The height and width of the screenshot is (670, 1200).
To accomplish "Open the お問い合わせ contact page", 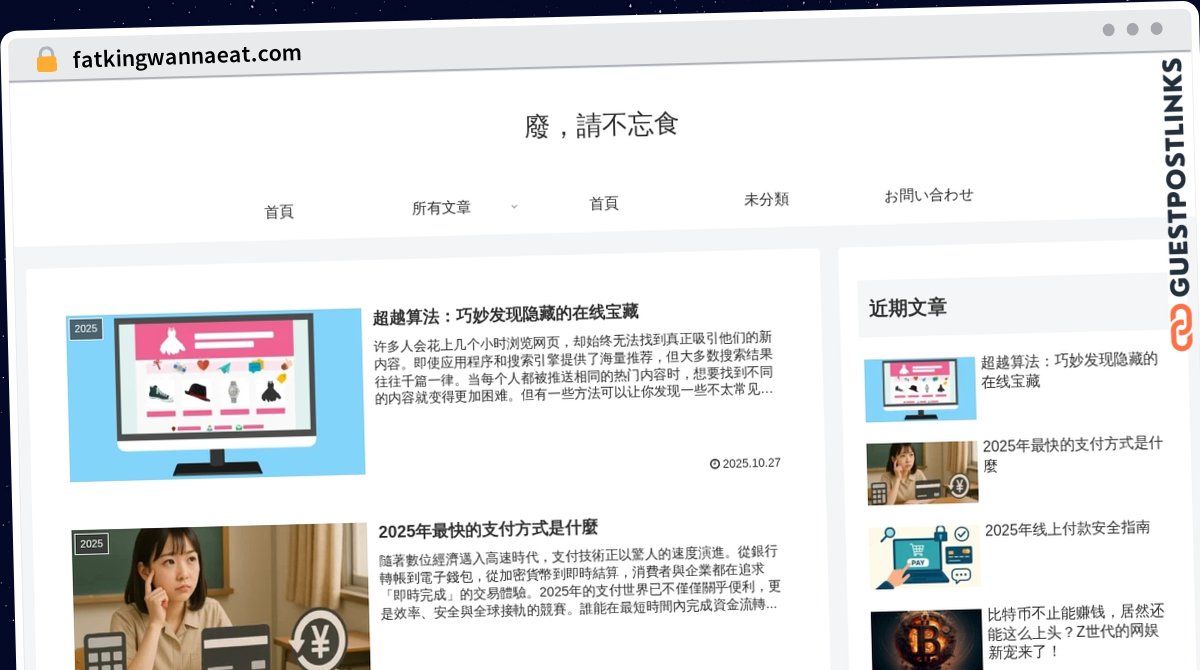I will [x=928, y=195].
